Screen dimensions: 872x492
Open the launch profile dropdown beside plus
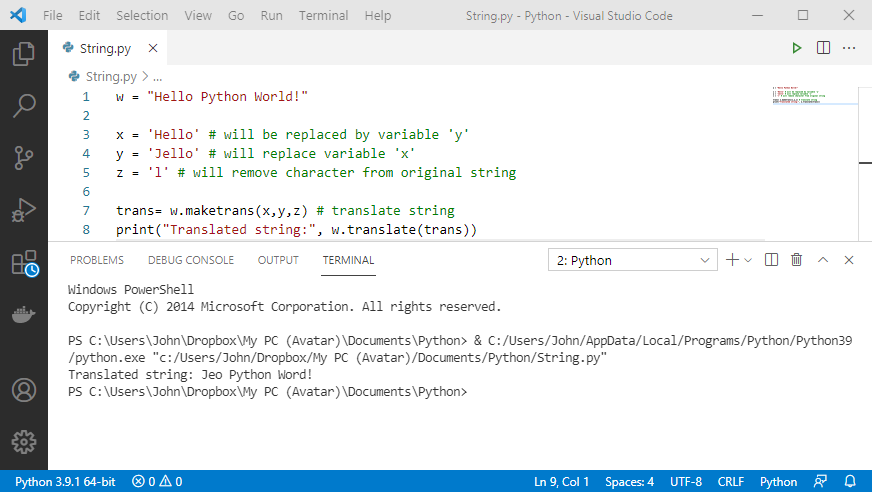(748, 260)
